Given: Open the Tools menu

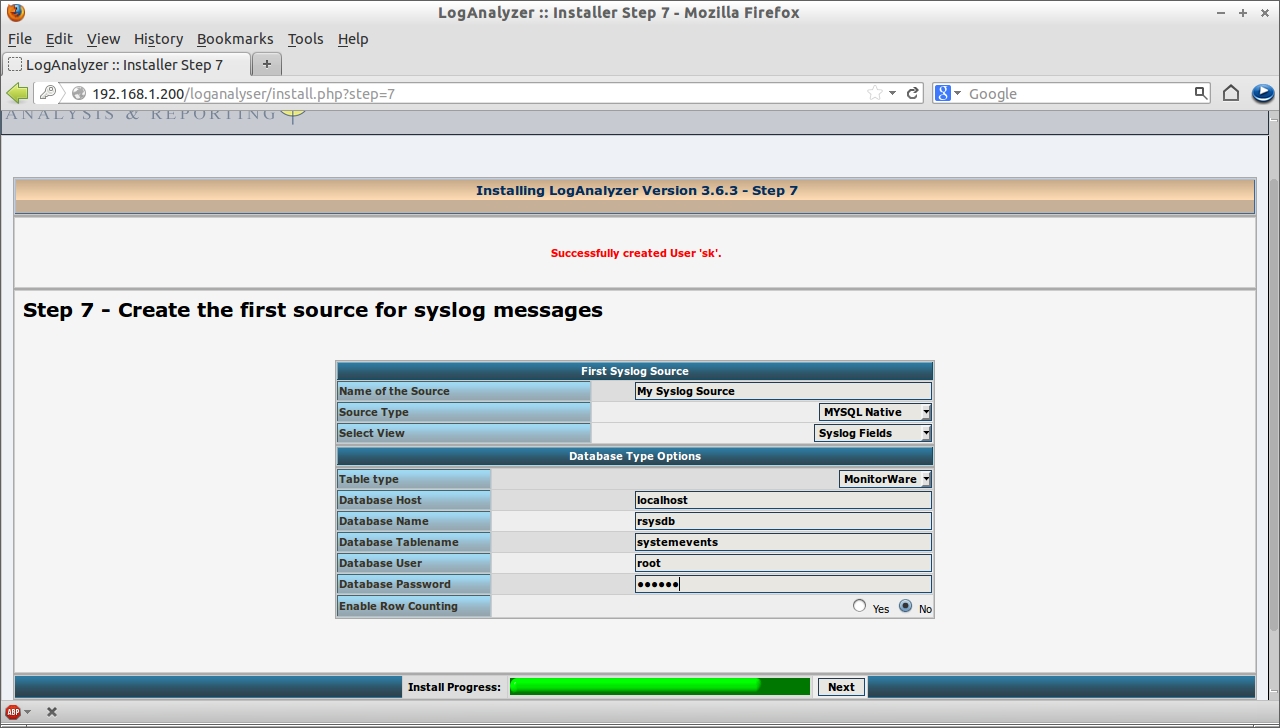Looking at the screenshot, I should coord(305,39).
